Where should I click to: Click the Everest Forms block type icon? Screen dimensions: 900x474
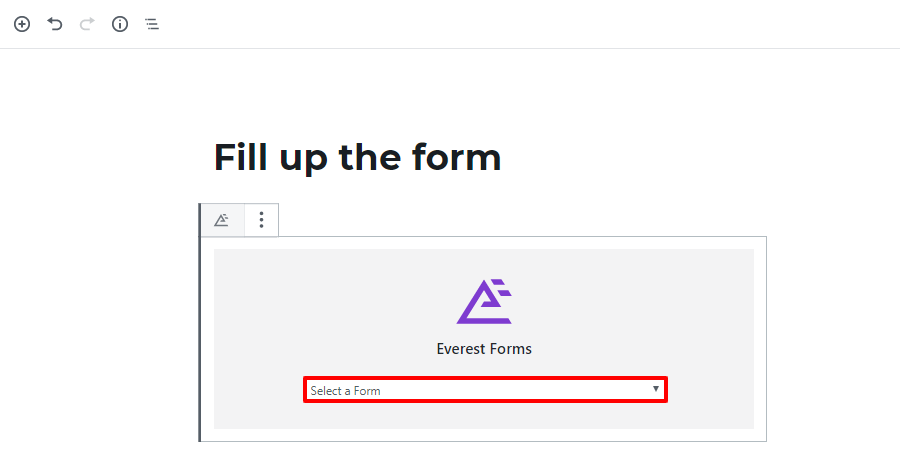coord(222,220)
